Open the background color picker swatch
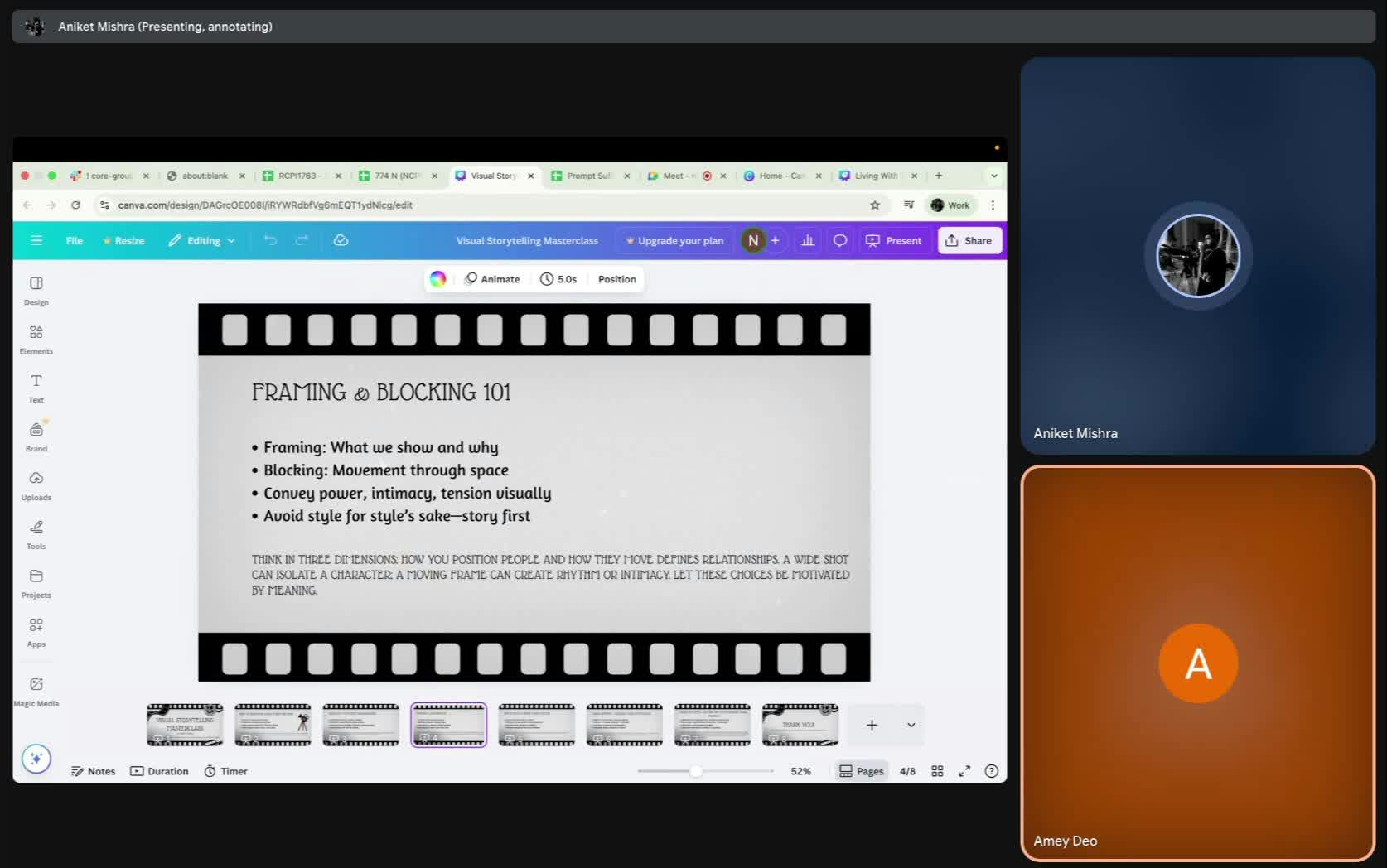This screenshot has height=868, width=1387. (x=437, y=279)
